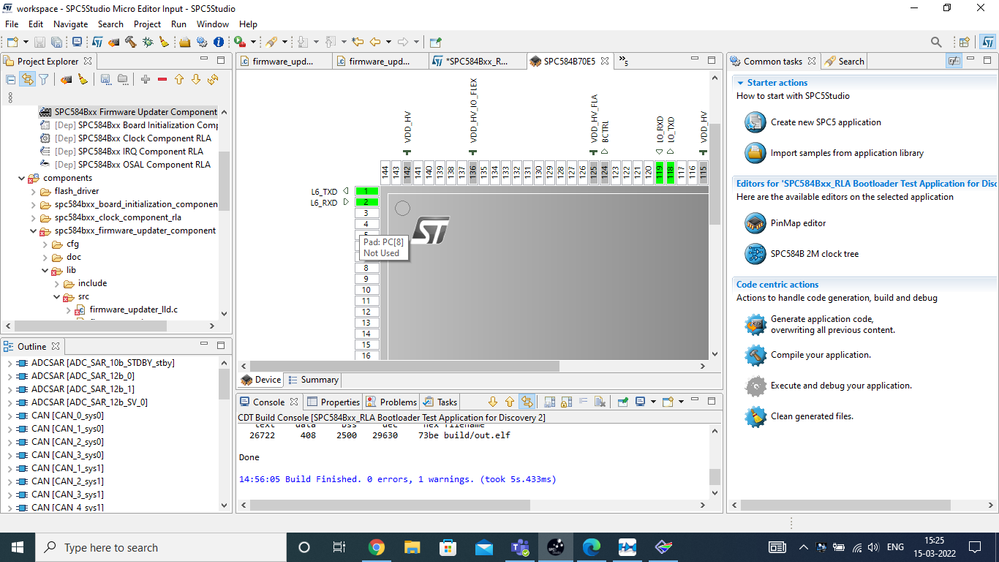
Task: Expand the flash_driver folder
Action: pos(33,191)
